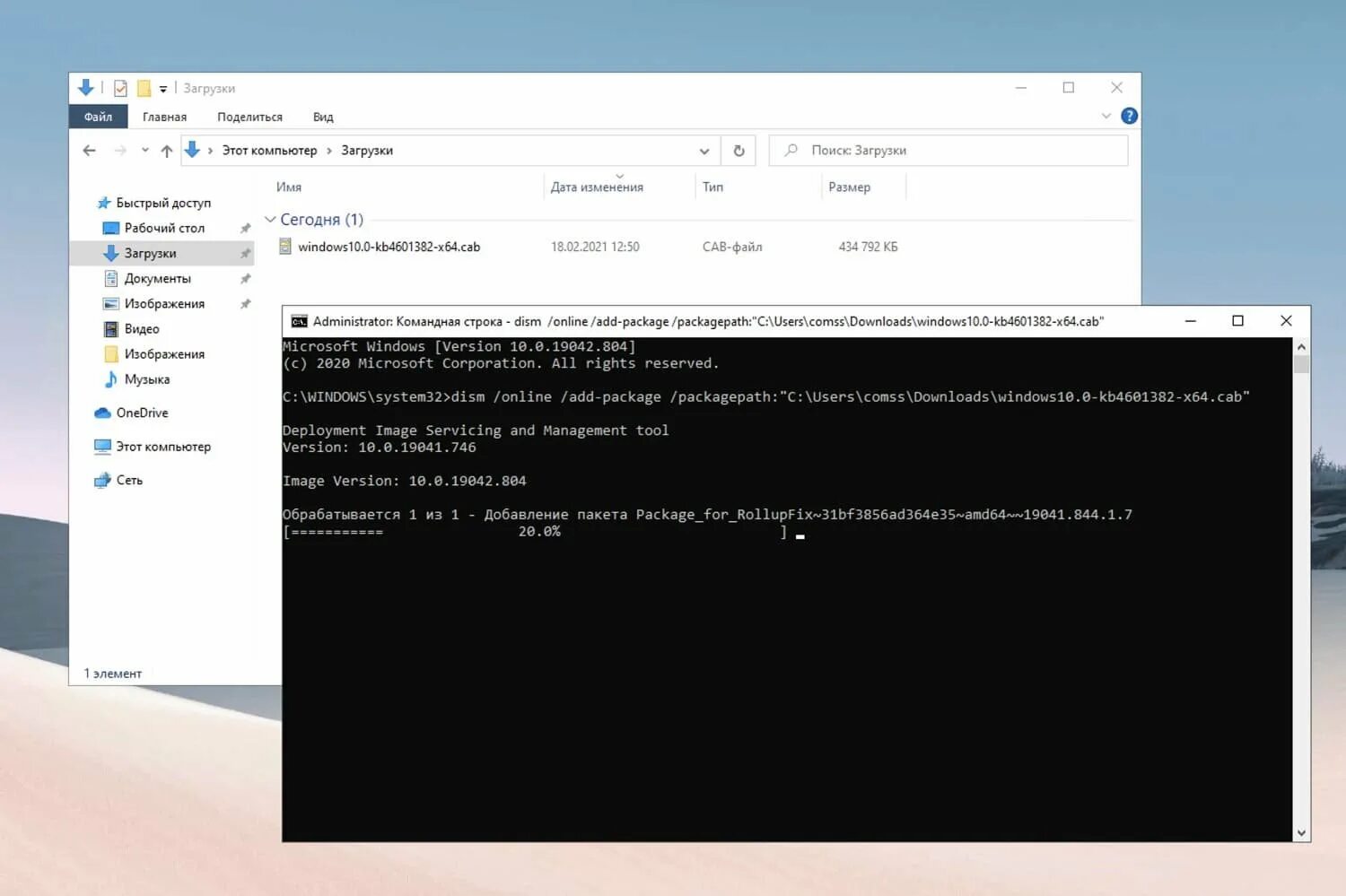The image size is (1346, 896).
Task: Refresh the Загрузки folder
Action: coord(739,151)
